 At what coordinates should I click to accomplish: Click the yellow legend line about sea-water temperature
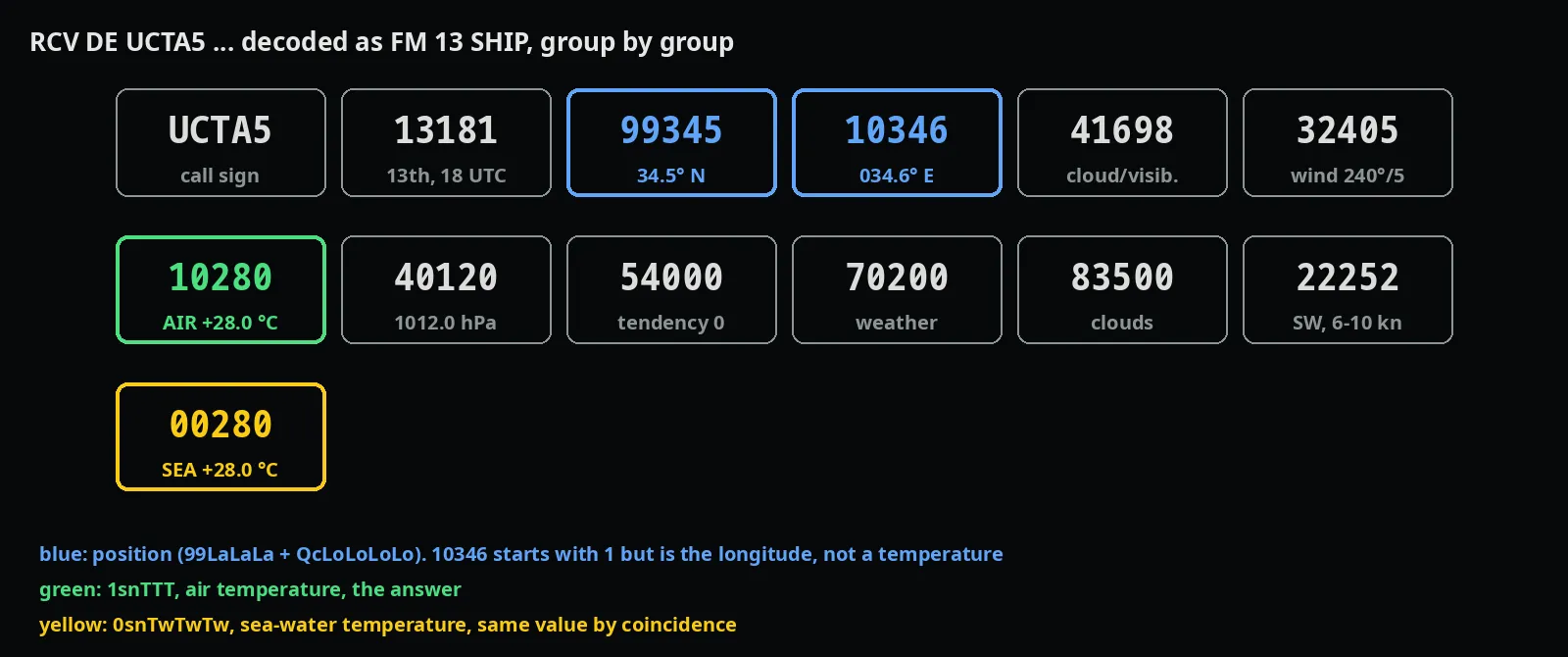(388, 625)
